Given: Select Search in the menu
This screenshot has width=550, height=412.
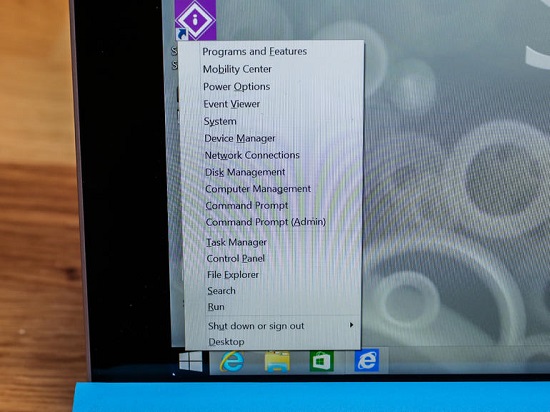Looking at the screenshot, I should click(x=221, y=291).
